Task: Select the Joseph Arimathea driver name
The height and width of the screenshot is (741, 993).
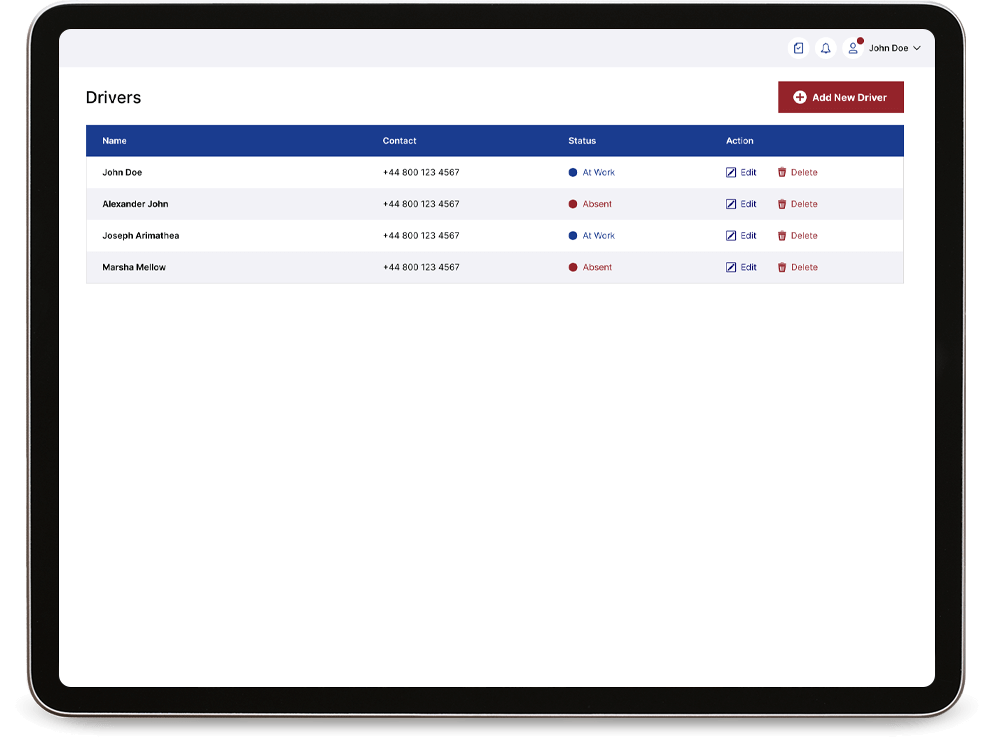Action: (x=141, y=236)
